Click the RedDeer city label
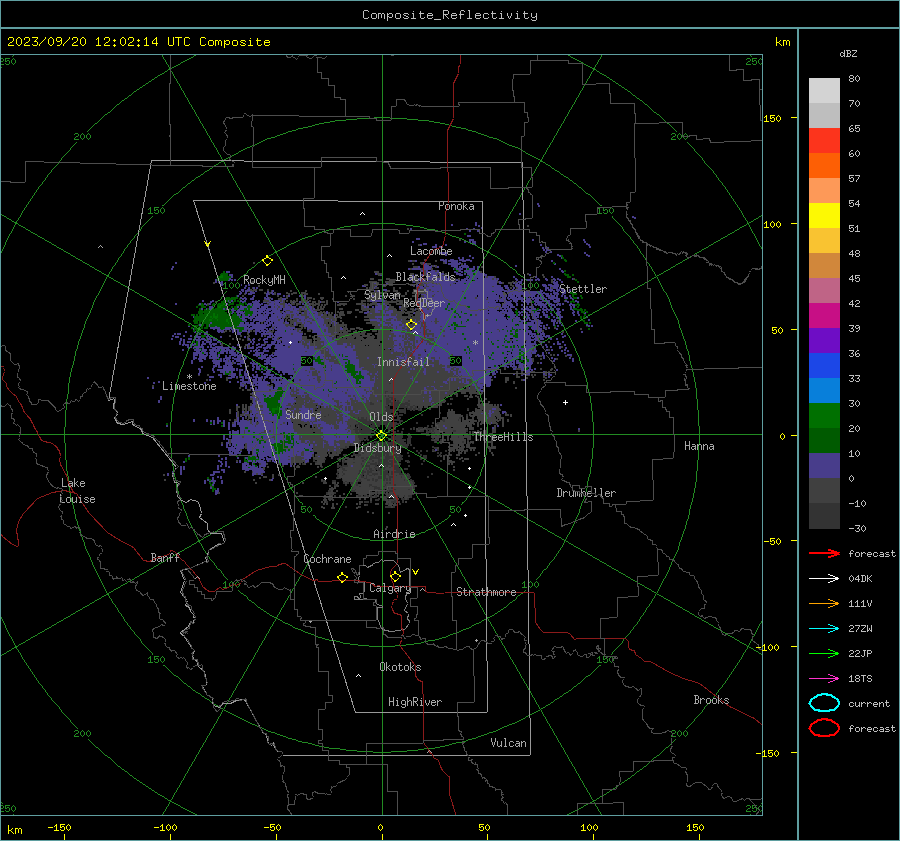Viewport: 900px width, 841px height. coord(424,303)
